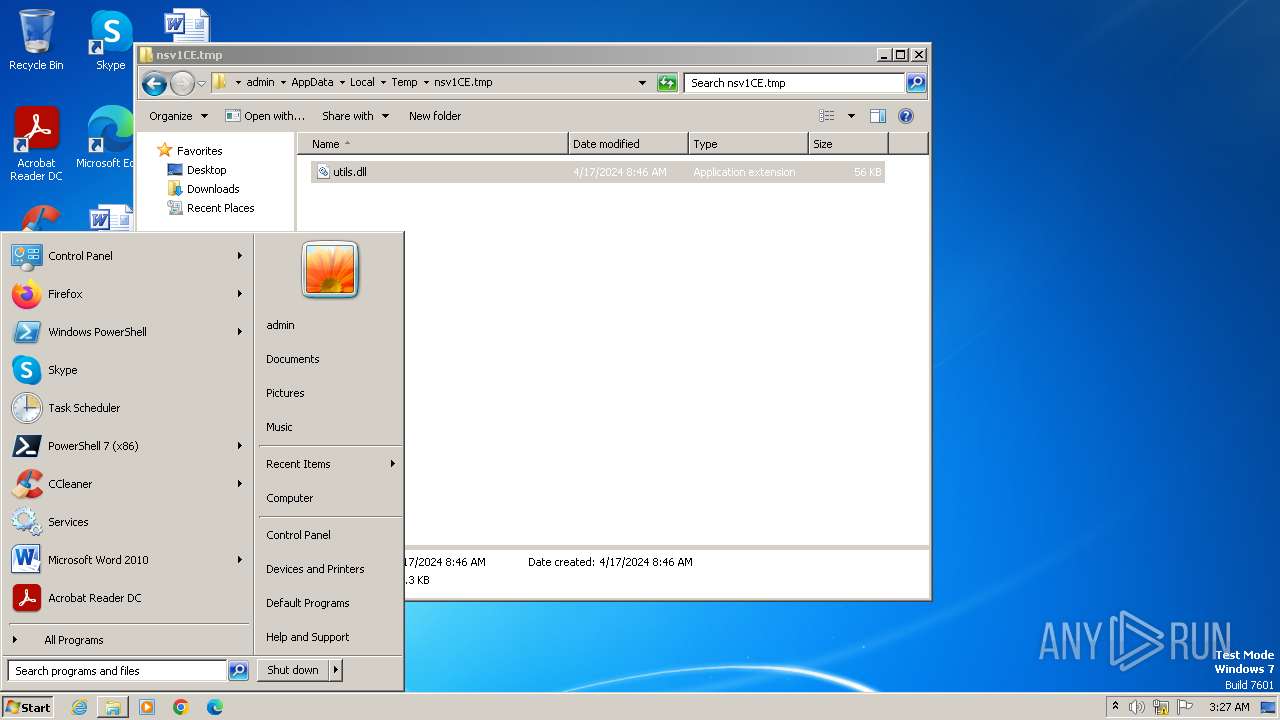The height and width of the screenshot is (720, 1280).
Task: Click New folder button
Action: tap(435, 116)
